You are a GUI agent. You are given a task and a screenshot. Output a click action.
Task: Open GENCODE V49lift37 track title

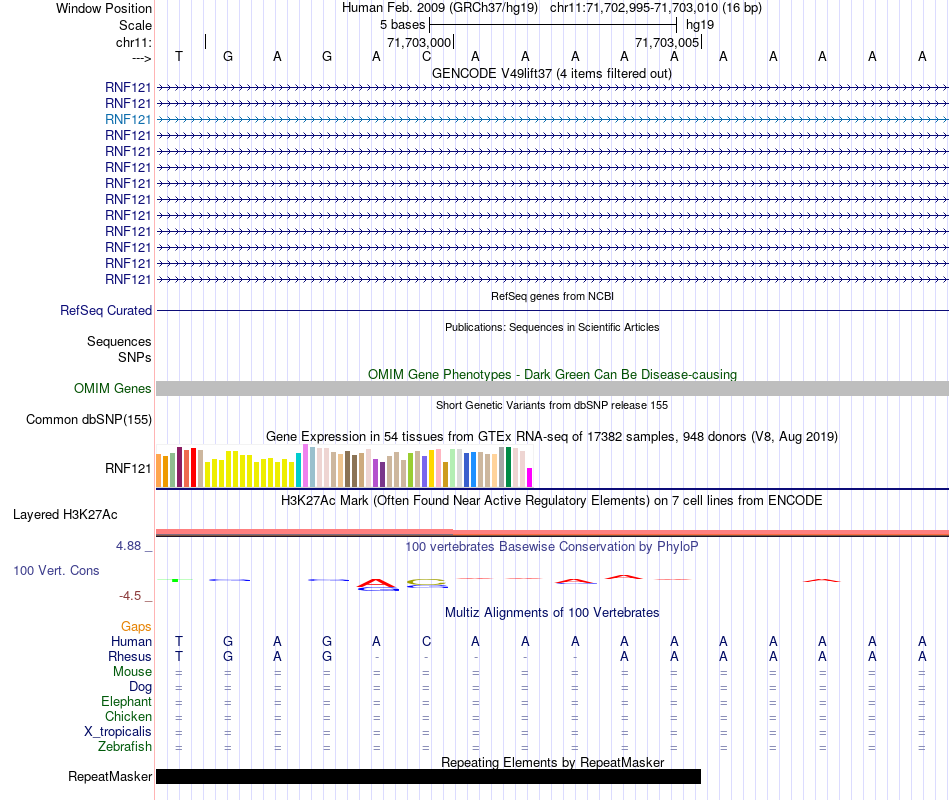click(552, 73)
